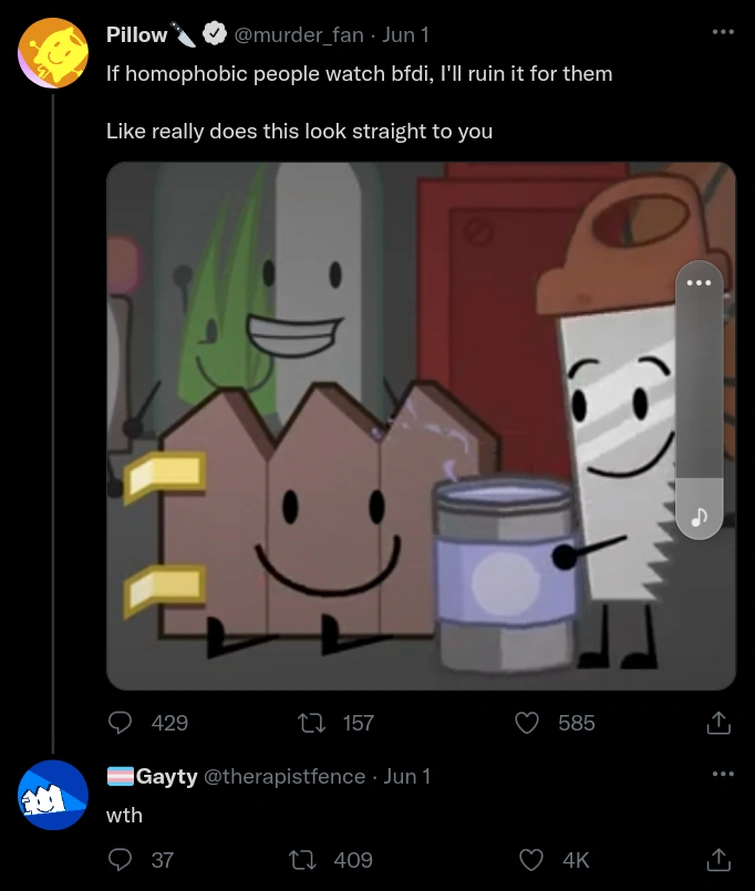Screen dimensions: 755x891
Task: Visit the @murder_fan profile handle
Action: click(298, 34)
